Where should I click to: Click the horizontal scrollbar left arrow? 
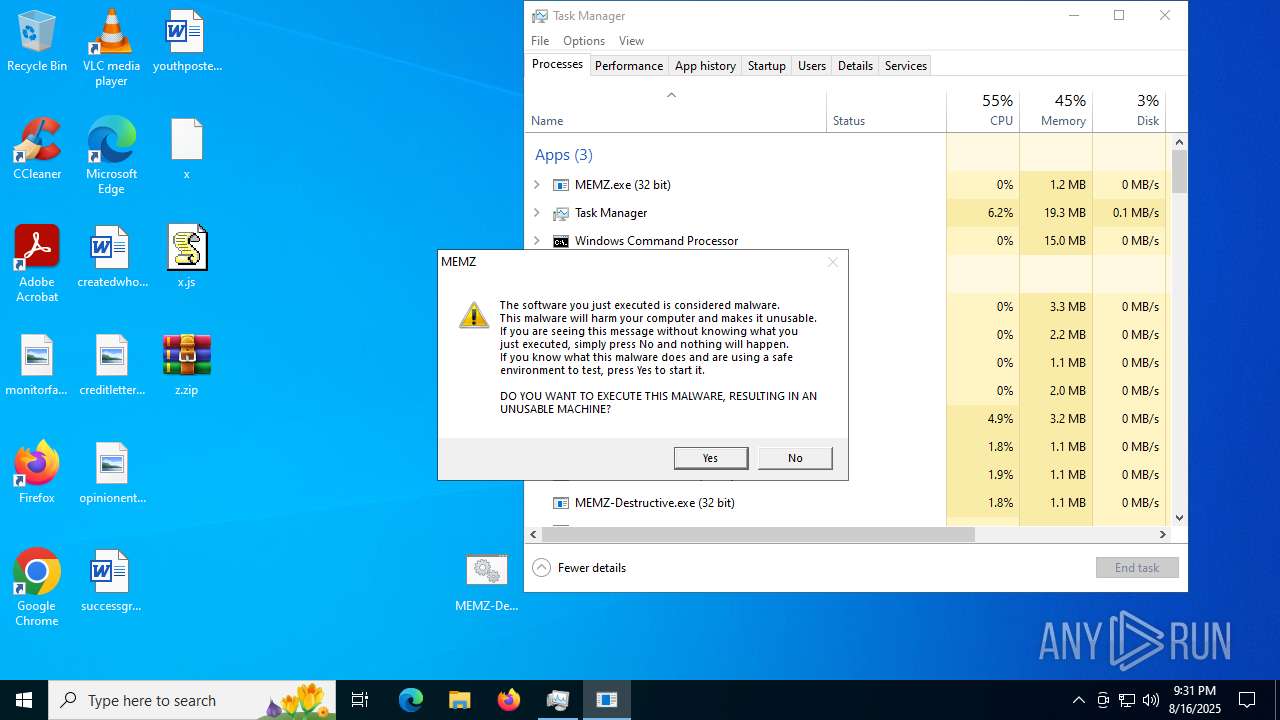click(534, 535)
